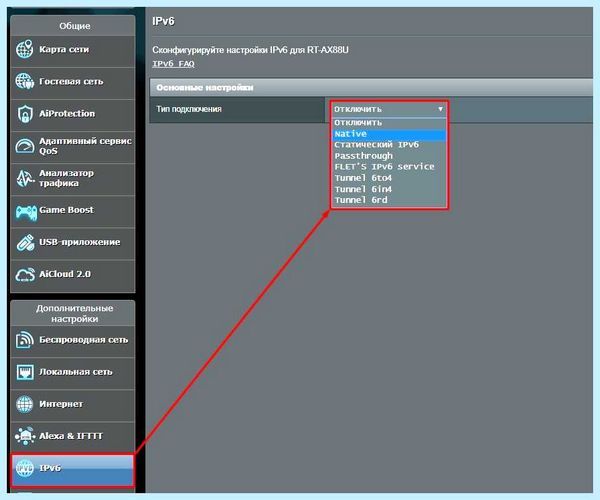The width and height of the screenshot is (600, 500).
Task: Click the Alexa & IFTTT icon
Action: (x=25, y=436)
